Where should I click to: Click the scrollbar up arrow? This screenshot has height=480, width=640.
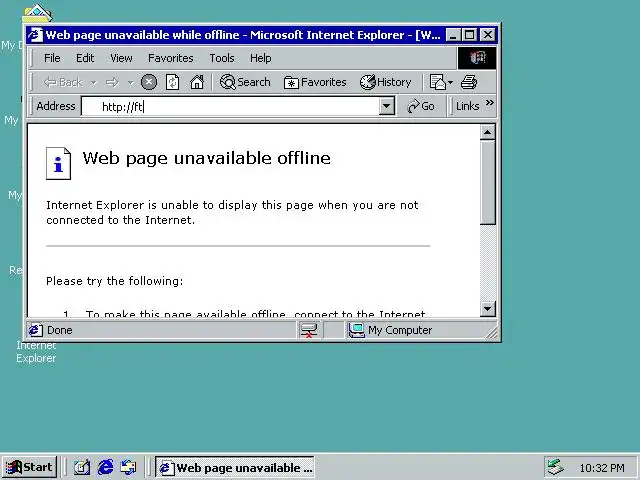click(x=488, y=132)
